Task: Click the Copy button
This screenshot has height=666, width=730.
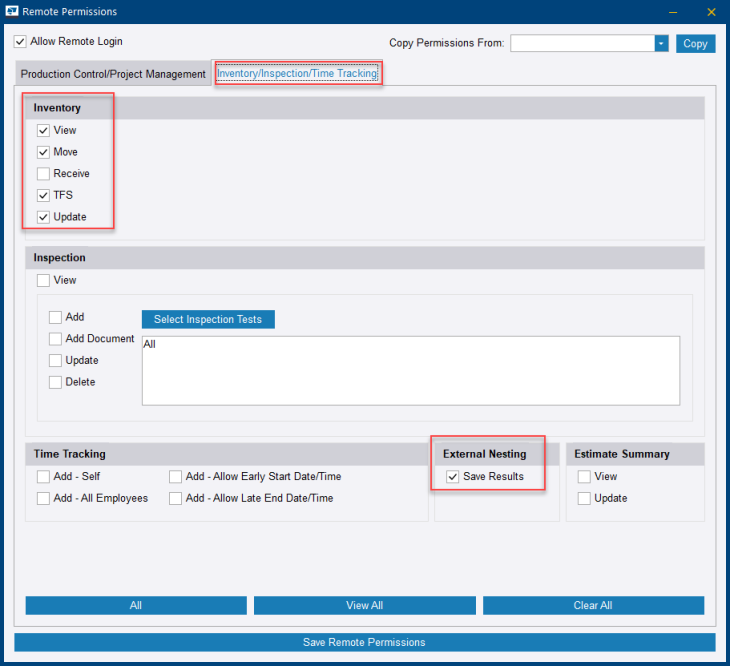Action: [695, 43]
